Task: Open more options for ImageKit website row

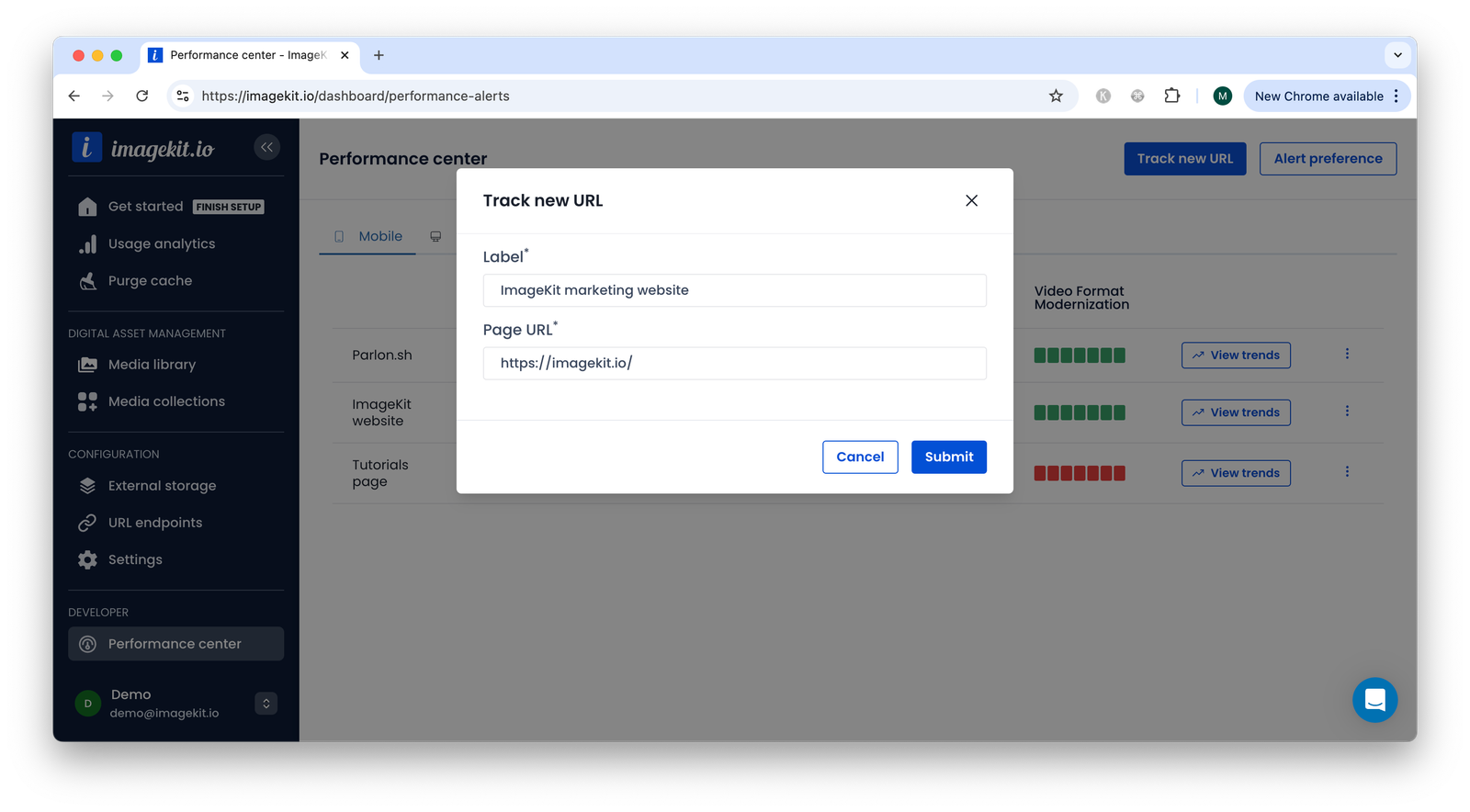Action: click(1347, 412)
